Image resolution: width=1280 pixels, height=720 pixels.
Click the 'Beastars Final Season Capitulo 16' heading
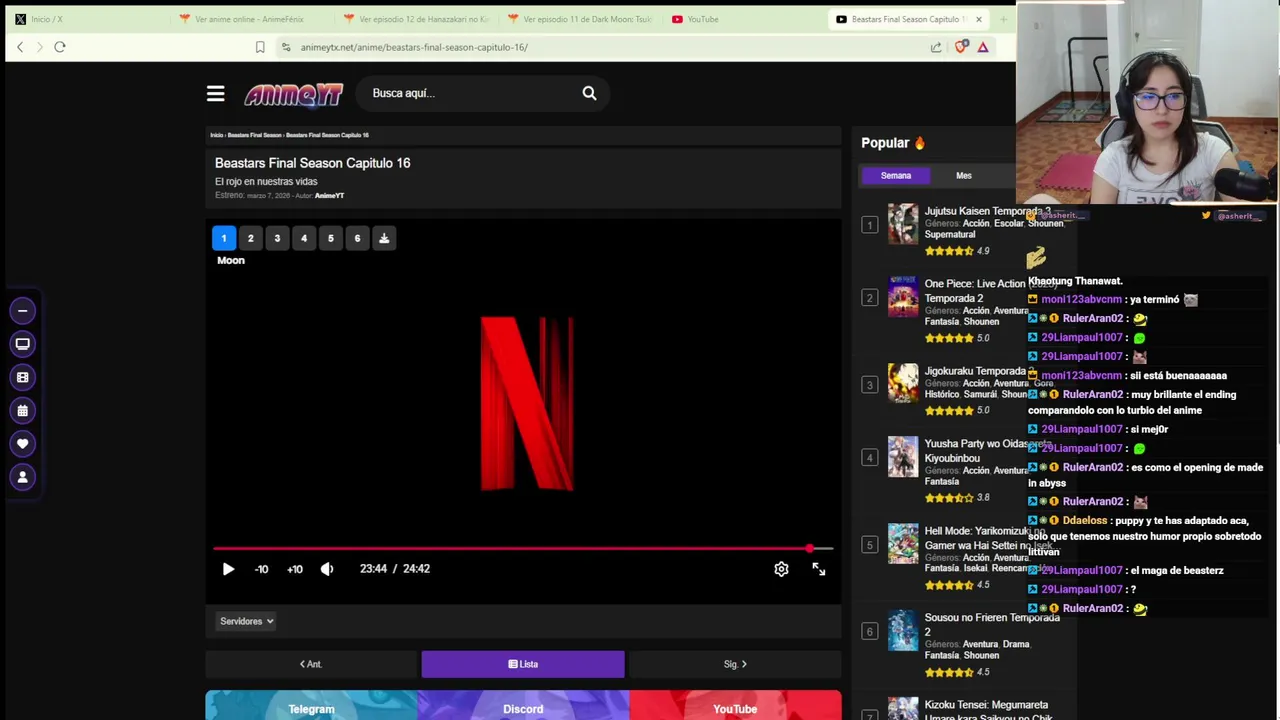[x=312, y=163]
